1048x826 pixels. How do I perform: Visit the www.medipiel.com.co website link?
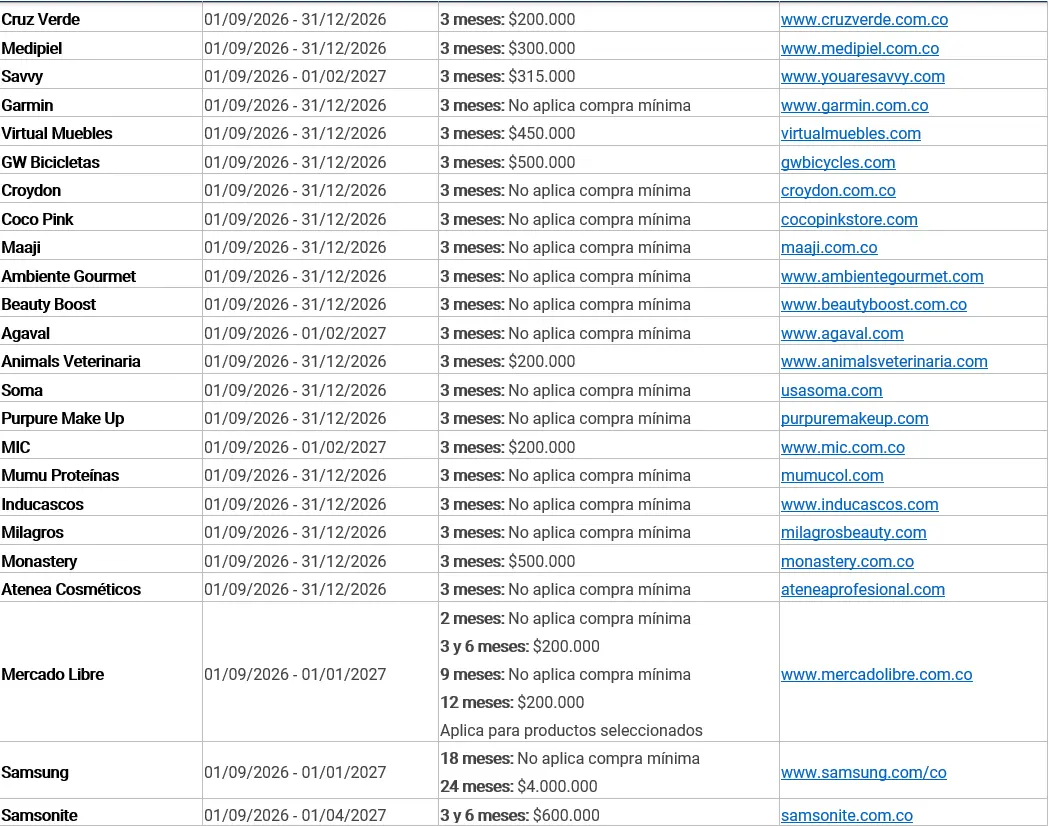pyautogui.click(x=860, y=48)
